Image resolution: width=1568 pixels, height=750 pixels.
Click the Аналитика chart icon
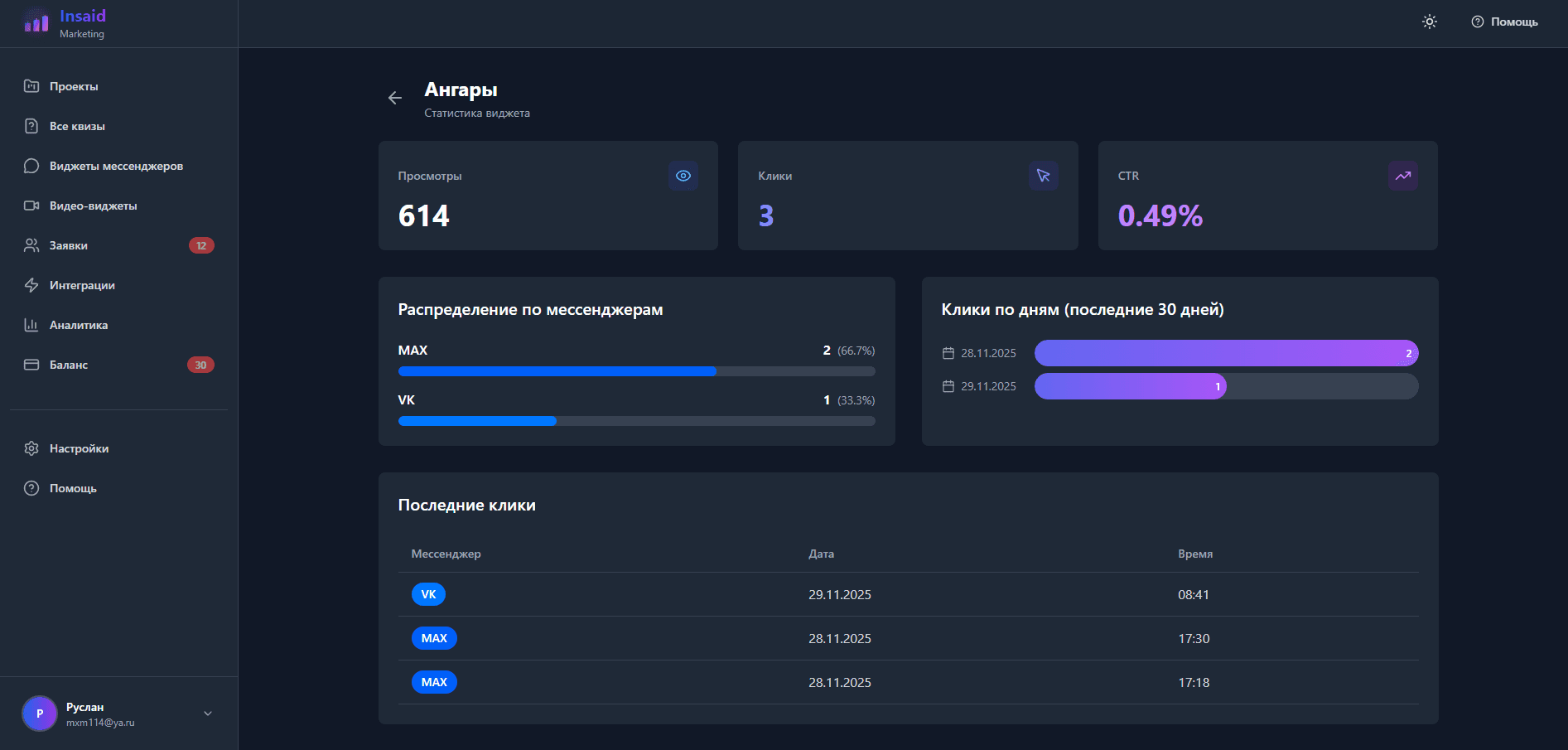(31, 325)
